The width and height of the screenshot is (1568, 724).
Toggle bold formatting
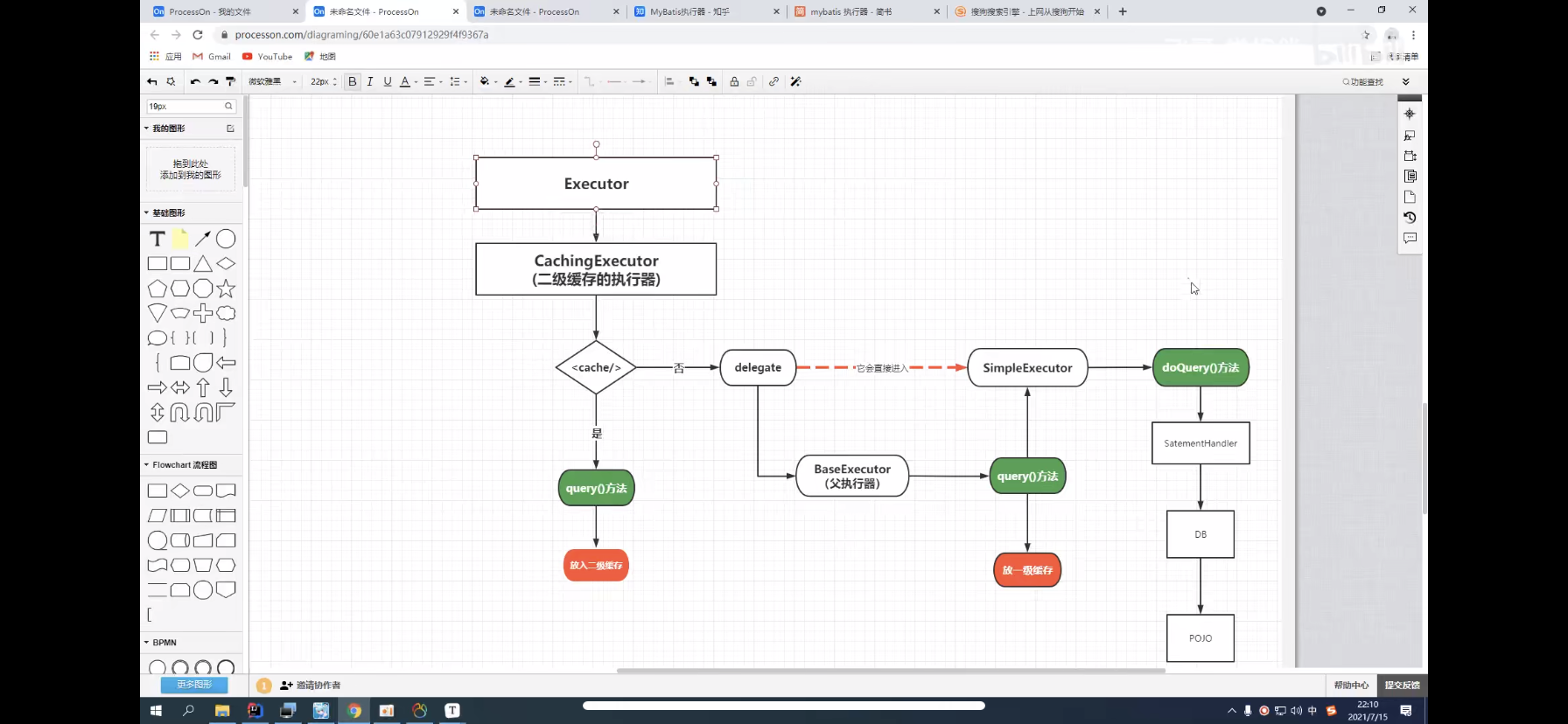pyautogui.click(x=353, y=81)
